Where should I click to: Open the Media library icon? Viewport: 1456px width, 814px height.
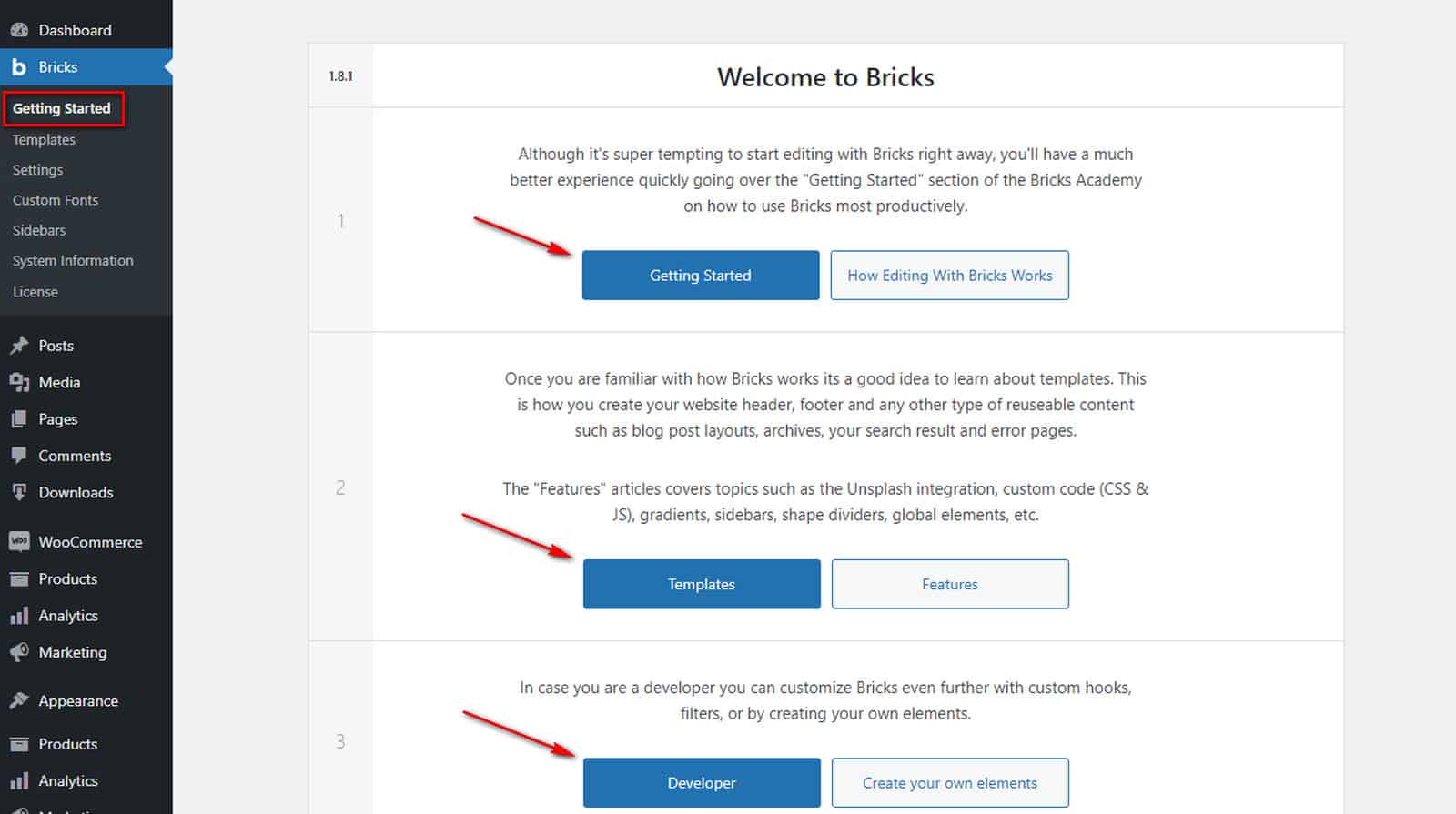19,382
